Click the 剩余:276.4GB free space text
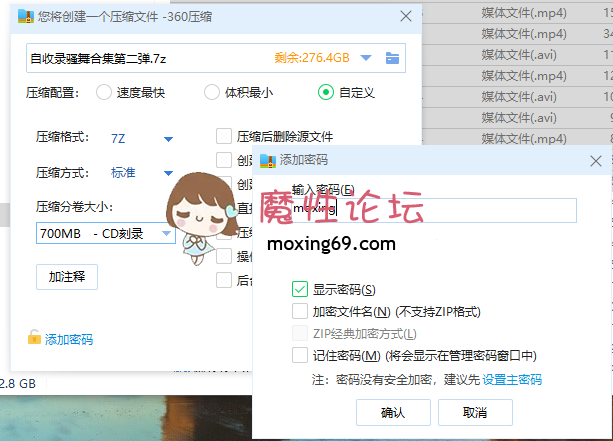This screenshot has width=613, height=441. tap(312, 58)
